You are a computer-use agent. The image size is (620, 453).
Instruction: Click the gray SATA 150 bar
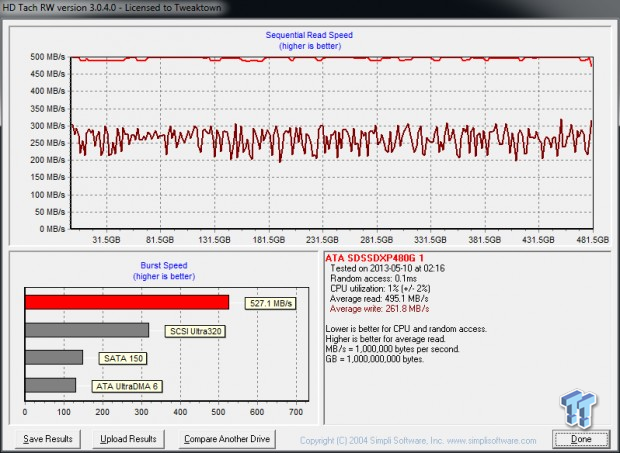coord(54,357)
